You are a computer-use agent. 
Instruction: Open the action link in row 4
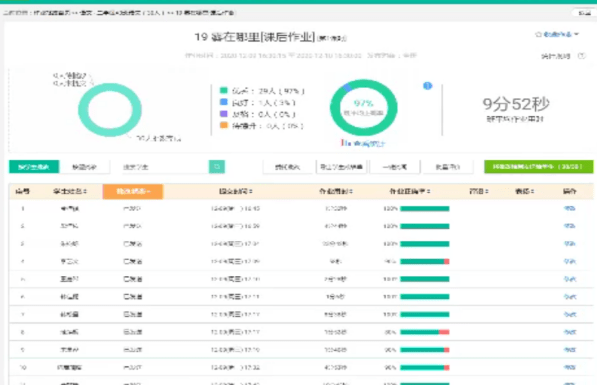[x=570, y=261]
